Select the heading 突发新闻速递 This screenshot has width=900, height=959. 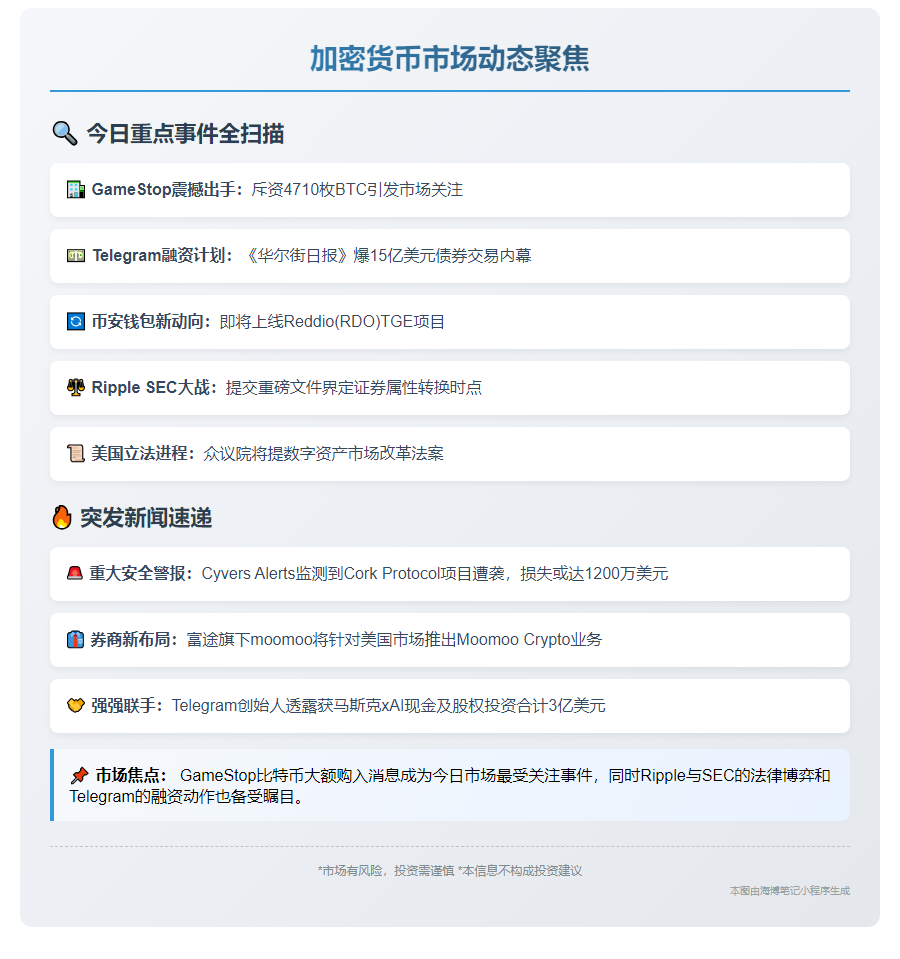(146, 517)
